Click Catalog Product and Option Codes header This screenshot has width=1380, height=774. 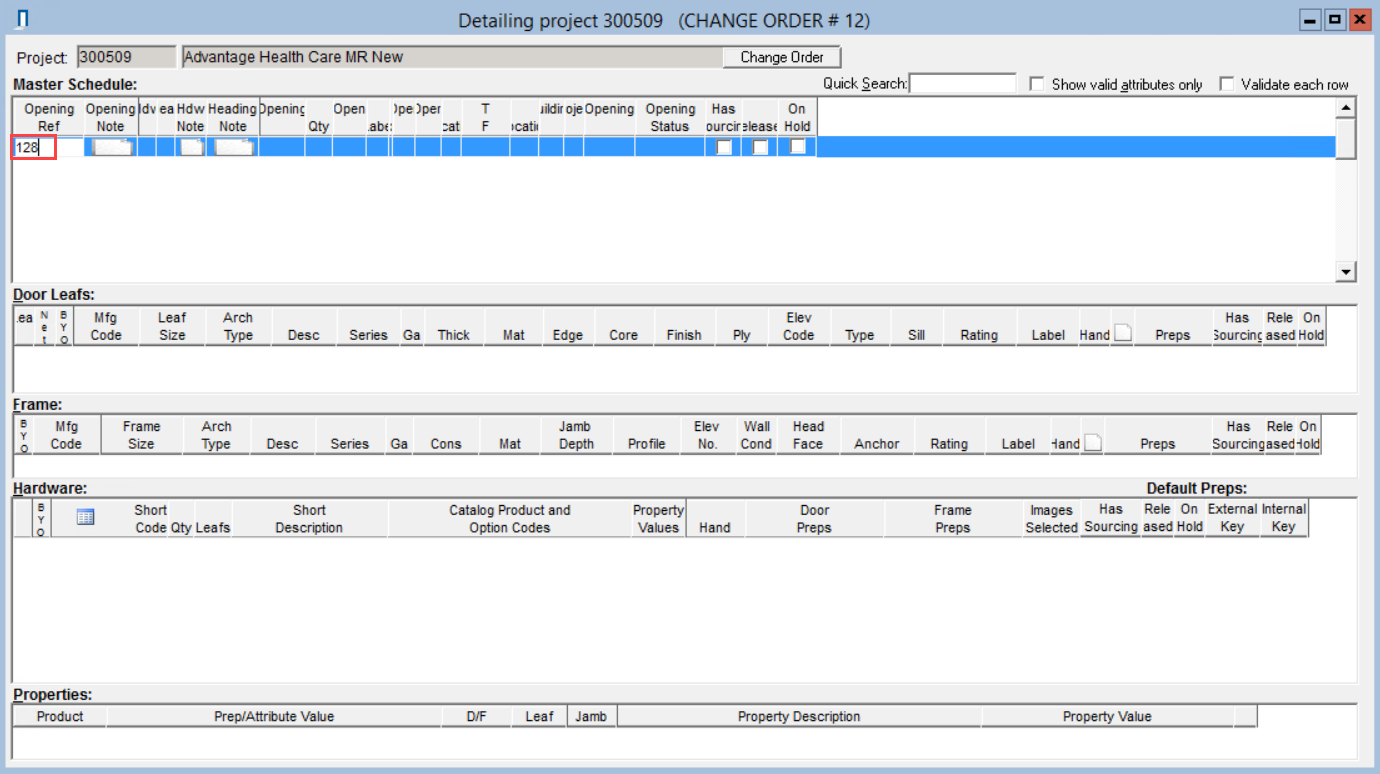point(510,518)
